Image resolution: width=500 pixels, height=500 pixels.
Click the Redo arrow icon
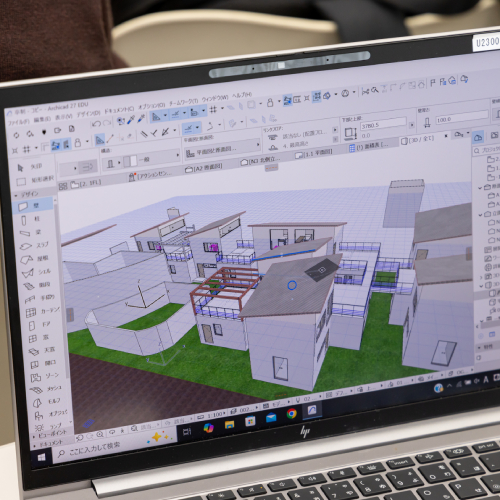pos(107,123)
